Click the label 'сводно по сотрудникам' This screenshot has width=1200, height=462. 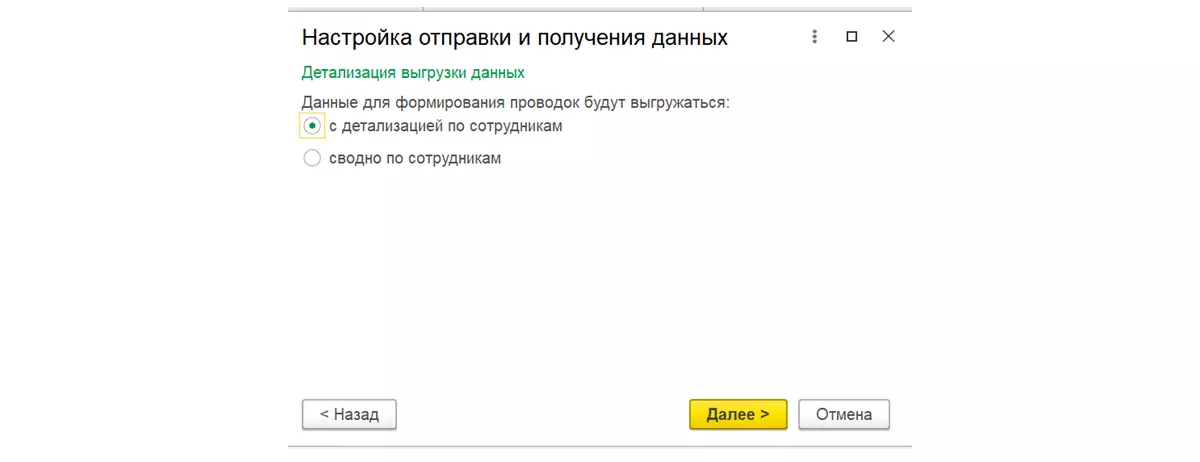(415, 158)
